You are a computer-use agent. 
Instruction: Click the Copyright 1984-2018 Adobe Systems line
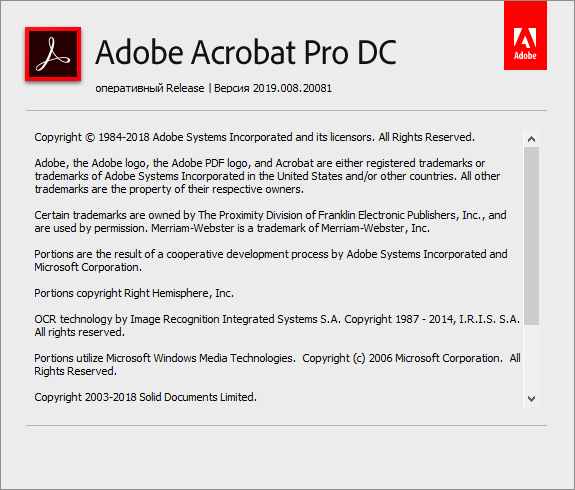(x=254, y=137)
